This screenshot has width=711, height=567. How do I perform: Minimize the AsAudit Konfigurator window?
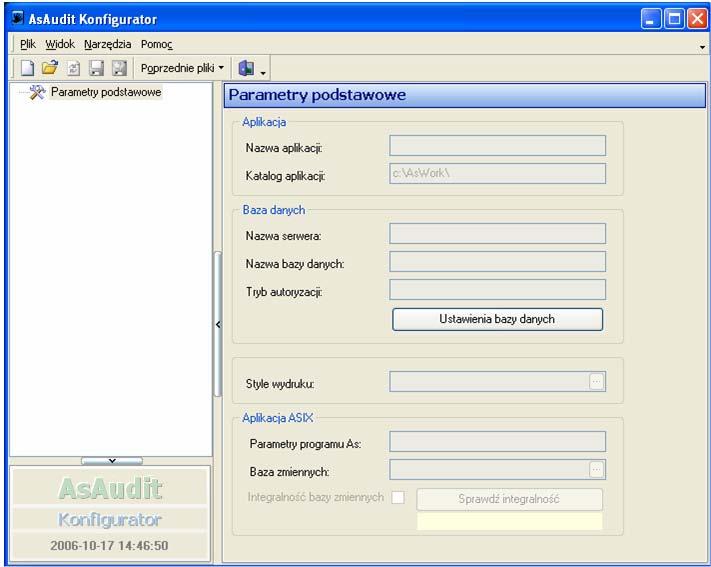[651, 19]
